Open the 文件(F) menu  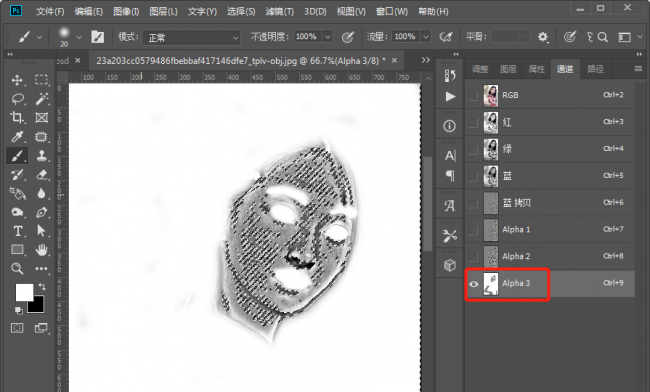[50, 12]
